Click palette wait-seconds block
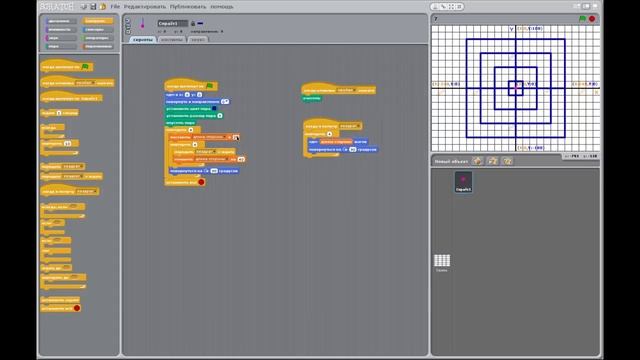The height and width of the screenshot is (360, 640). (x=60, y=113)
